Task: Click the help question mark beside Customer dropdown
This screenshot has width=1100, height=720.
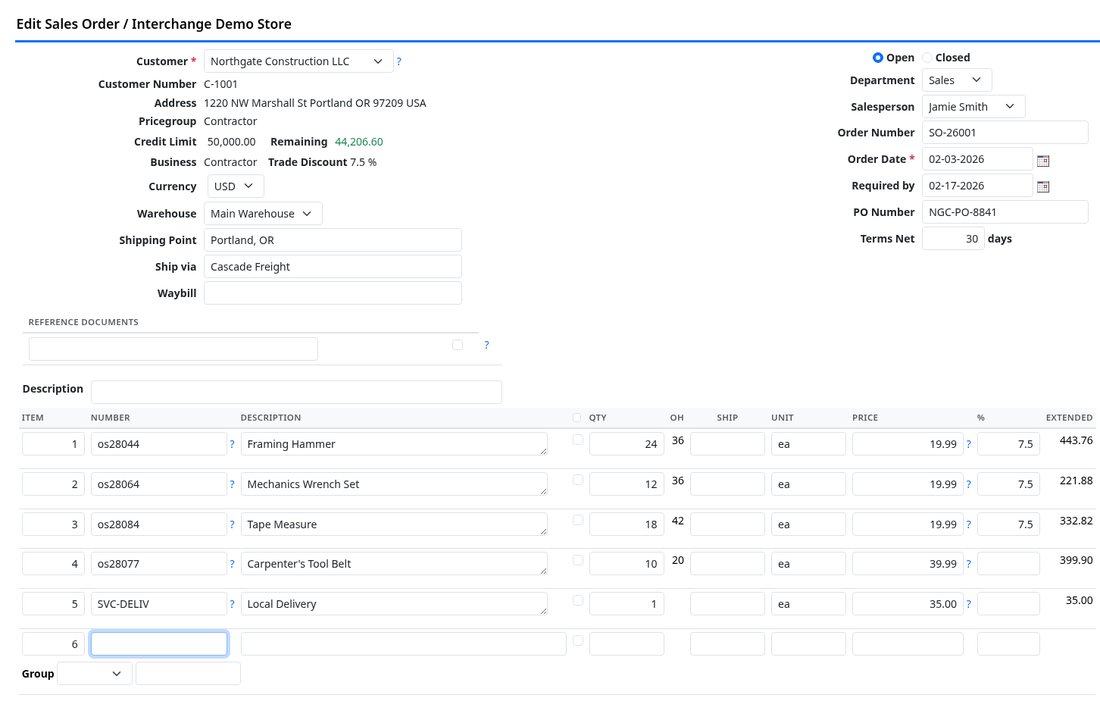Action: pos(398,62)
